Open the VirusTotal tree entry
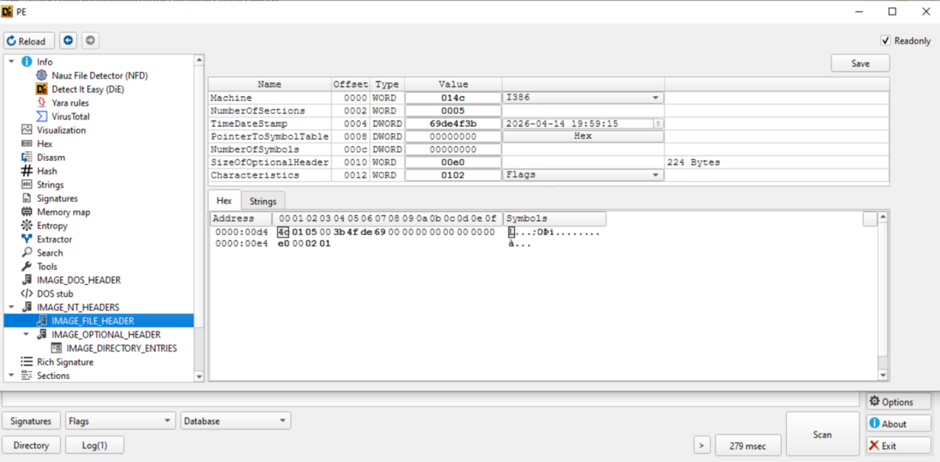Image resolution: width=940 pixels, height=462 pixels. point(70,116)
